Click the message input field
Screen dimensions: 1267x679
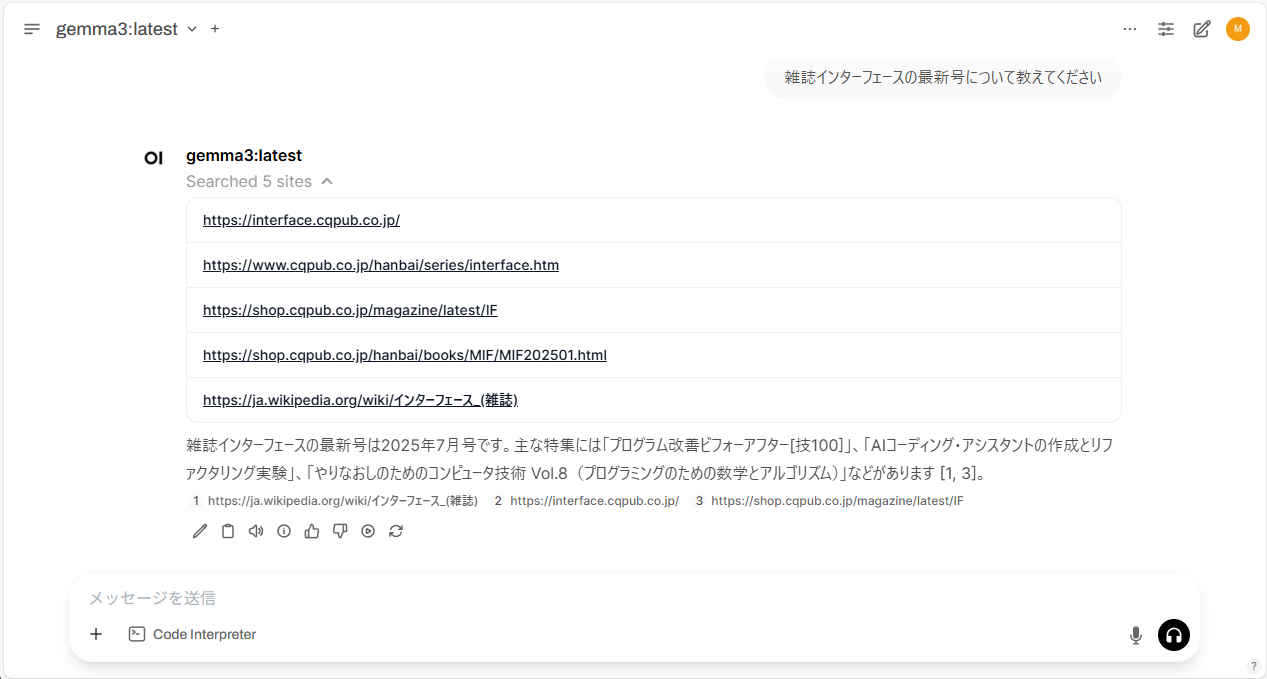tap(600, 598)
